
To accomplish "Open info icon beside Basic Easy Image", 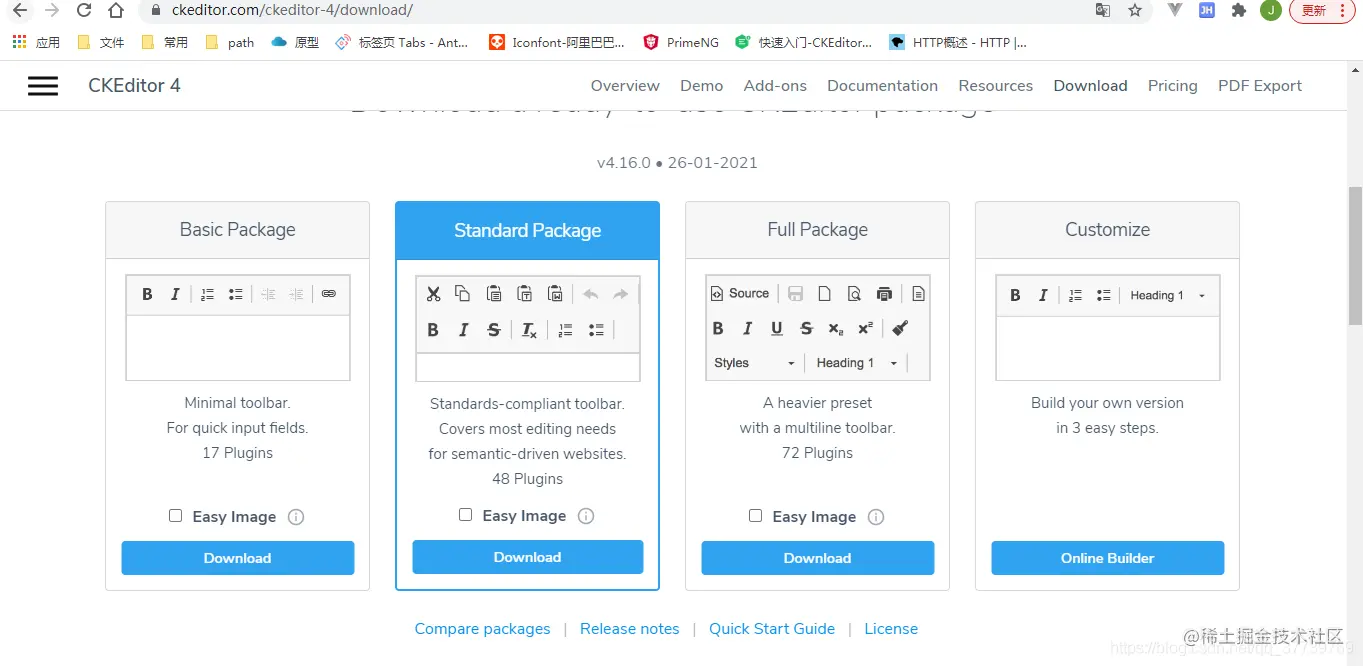I will 296,517.
